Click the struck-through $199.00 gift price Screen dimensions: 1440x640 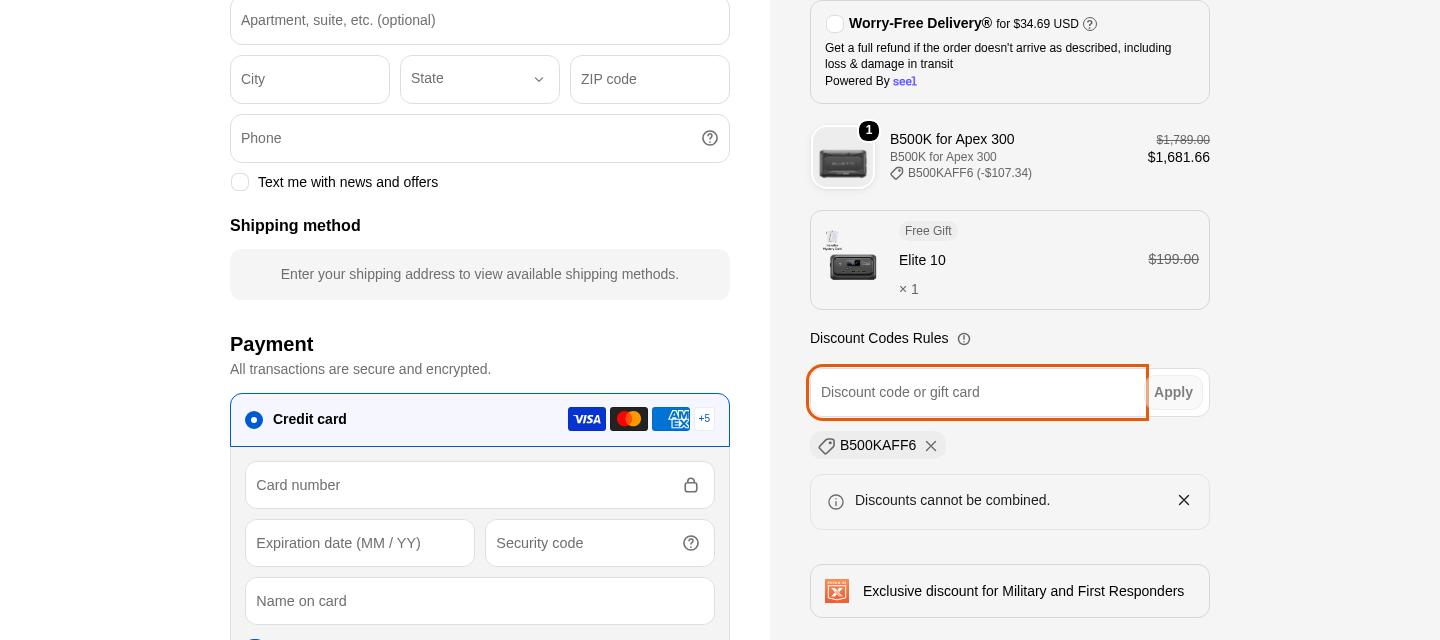(1173, 259)
